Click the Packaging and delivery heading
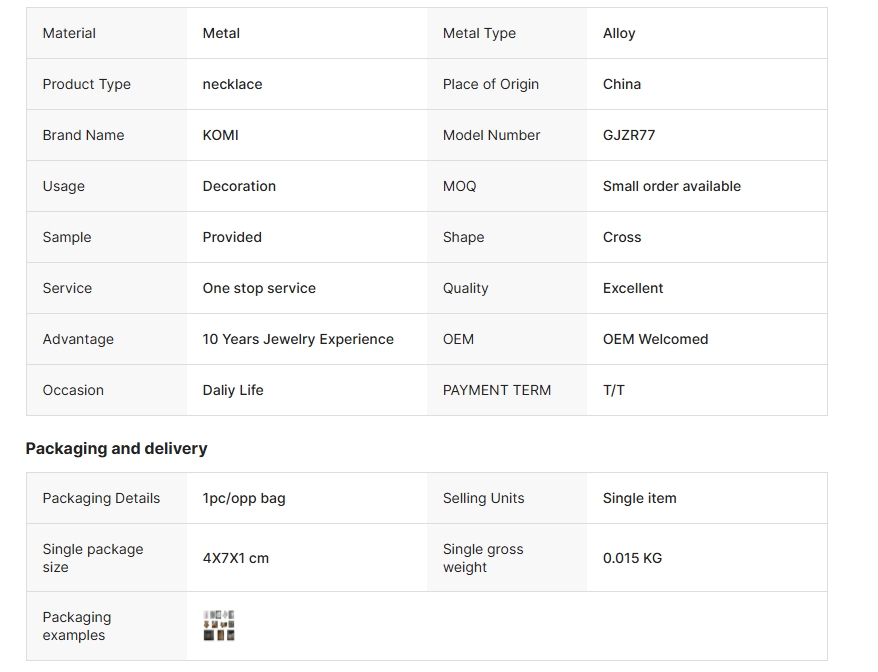 [x=116, y=448]
